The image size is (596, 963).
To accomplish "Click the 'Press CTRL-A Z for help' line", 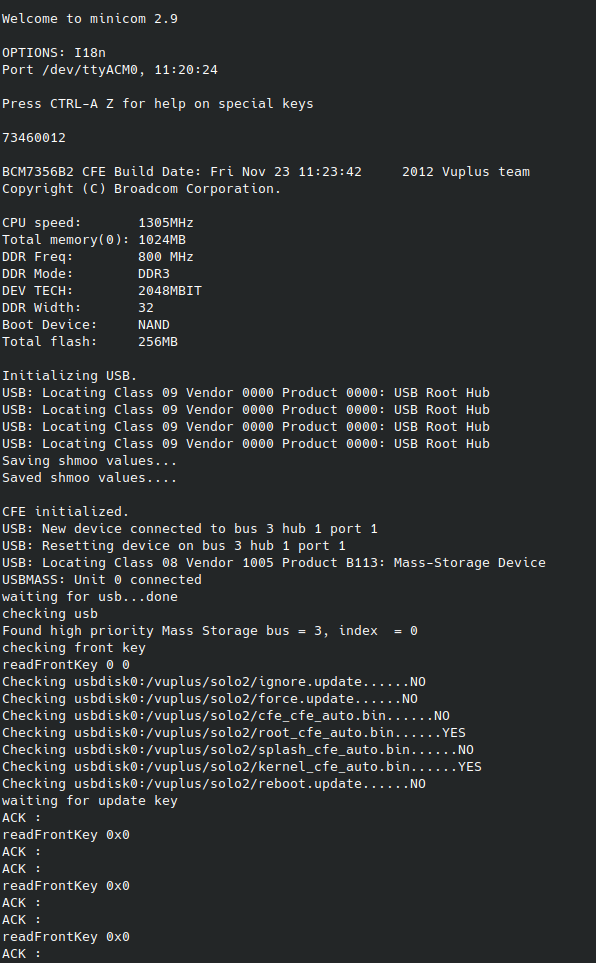I will pos(157,104).
